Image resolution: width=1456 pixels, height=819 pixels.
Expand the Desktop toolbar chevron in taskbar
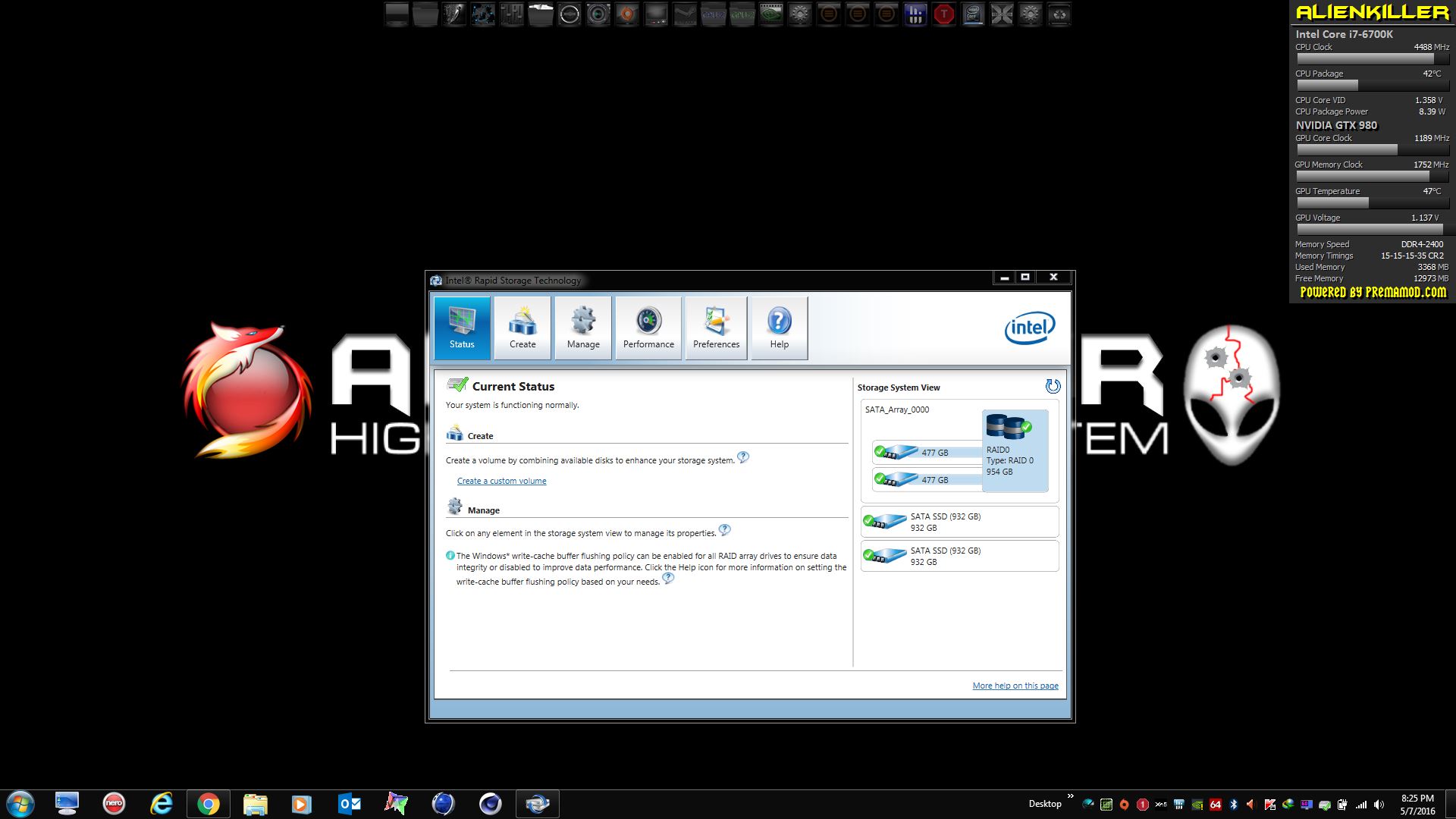[x=1070, y=796]
